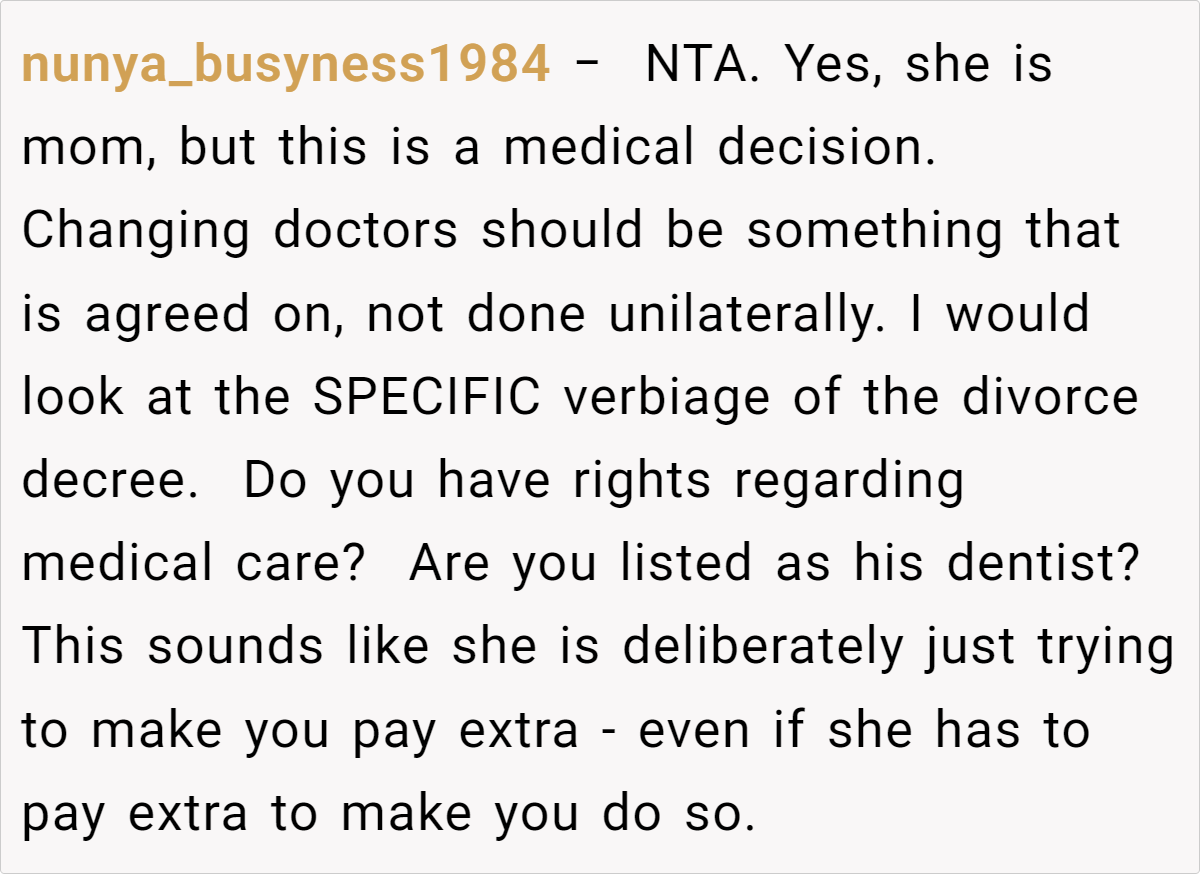Screen dimensions: 1200x874
Task: Click the capitalized word SPECIFIC
Action: [x=427, y=397]
